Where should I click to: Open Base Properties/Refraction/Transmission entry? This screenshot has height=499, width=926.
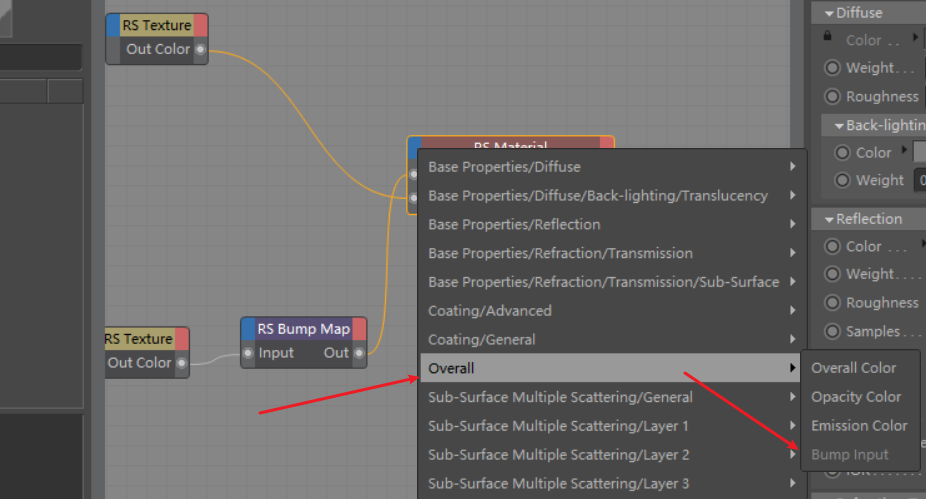(x=611, y=253)
